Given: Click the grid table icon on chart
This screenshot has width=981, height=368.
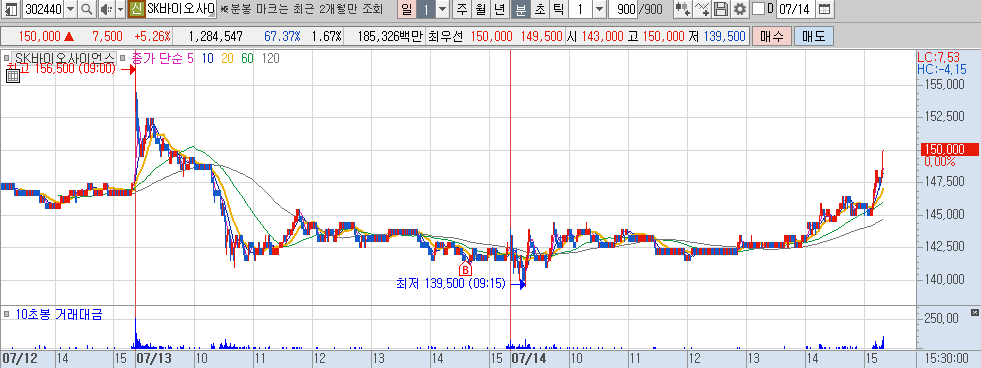Looking at the screenshot, I should tap(12, 76).
